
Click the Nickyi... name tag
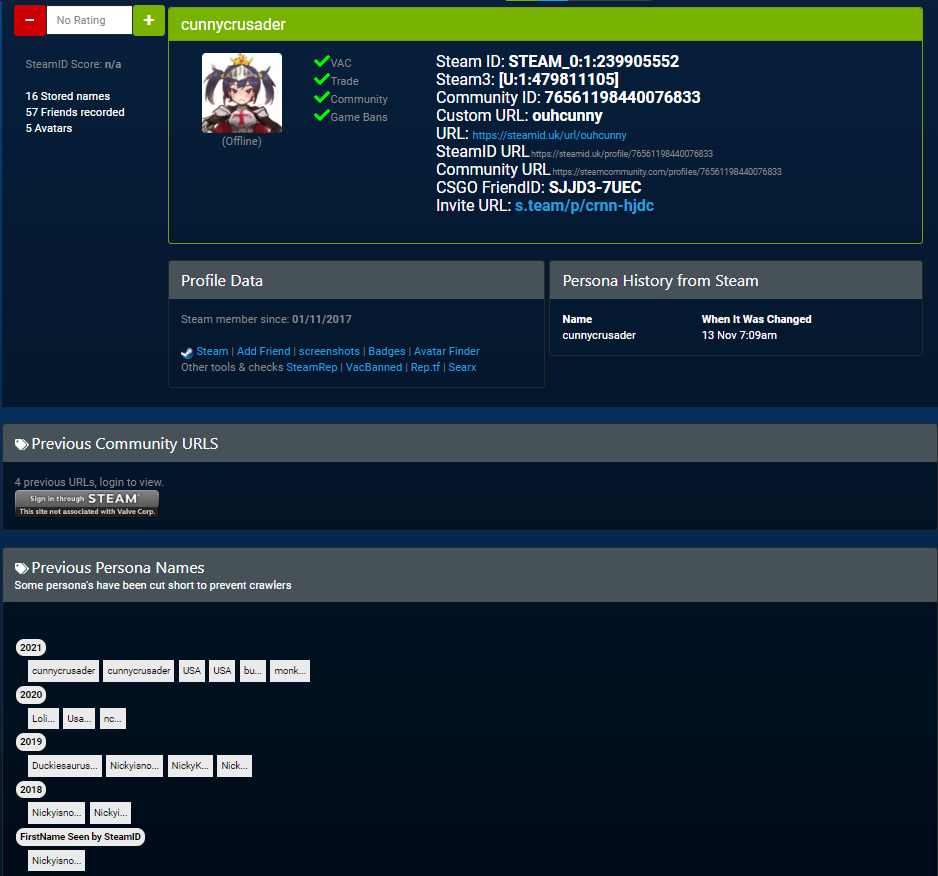tap(110, 813)
